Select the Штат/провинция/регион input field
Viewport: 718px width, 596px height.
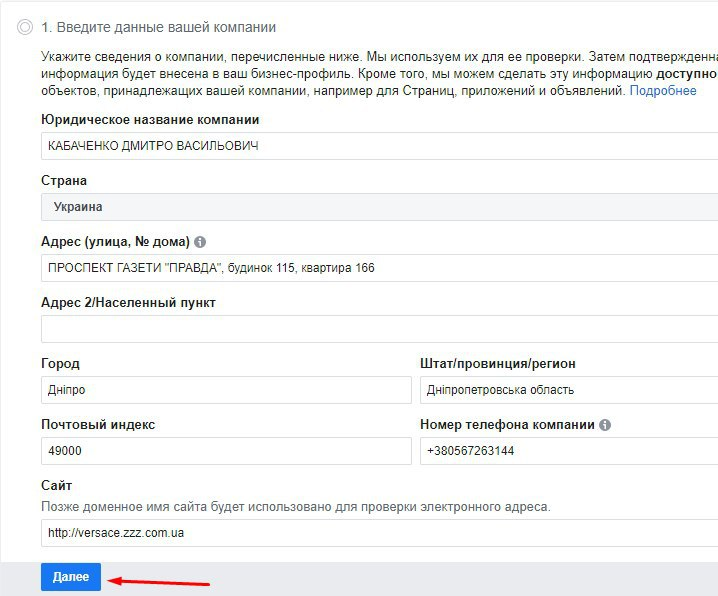[568, 390]
